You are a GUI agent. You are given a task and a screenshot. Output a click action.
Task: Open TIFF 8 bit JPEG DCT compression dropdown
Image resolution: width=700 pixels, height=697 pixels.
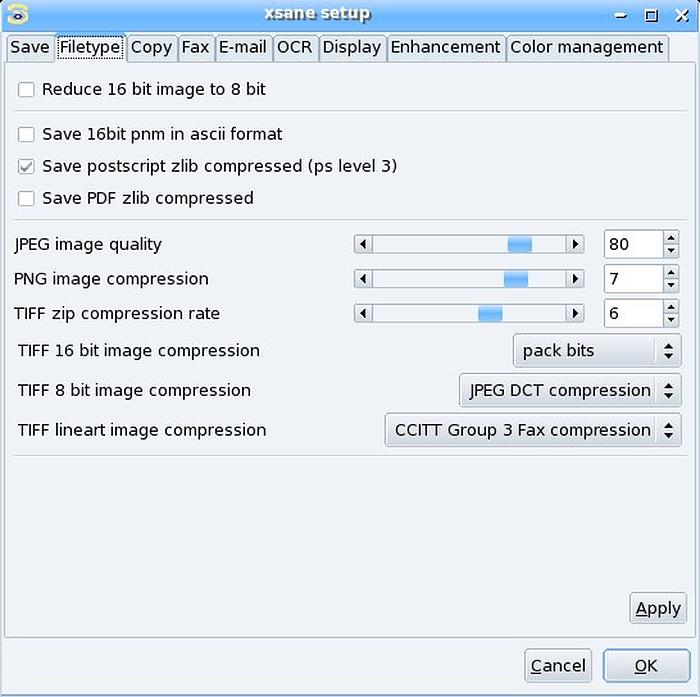pyautogui.click(x=570, y=390)
